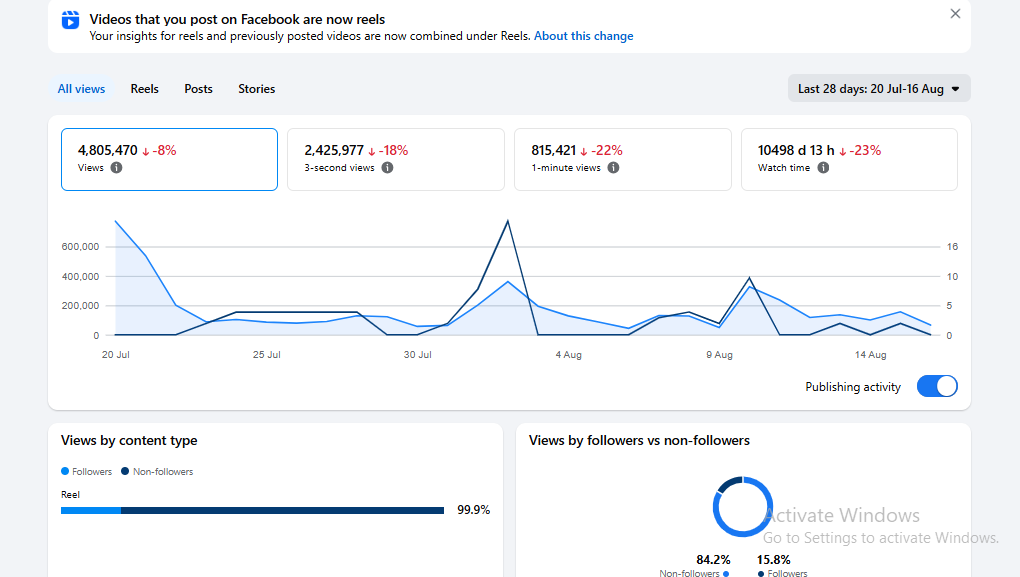Open the Last 28 days date range dropdown
This screenshot has width=1020, height=577.
click(879, 88)
